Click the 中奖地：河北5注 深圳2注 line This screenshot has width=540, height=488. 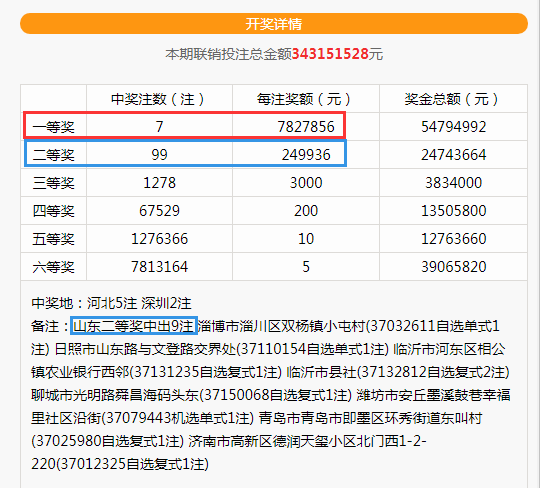pyautogui.click(x=111, y=303)
